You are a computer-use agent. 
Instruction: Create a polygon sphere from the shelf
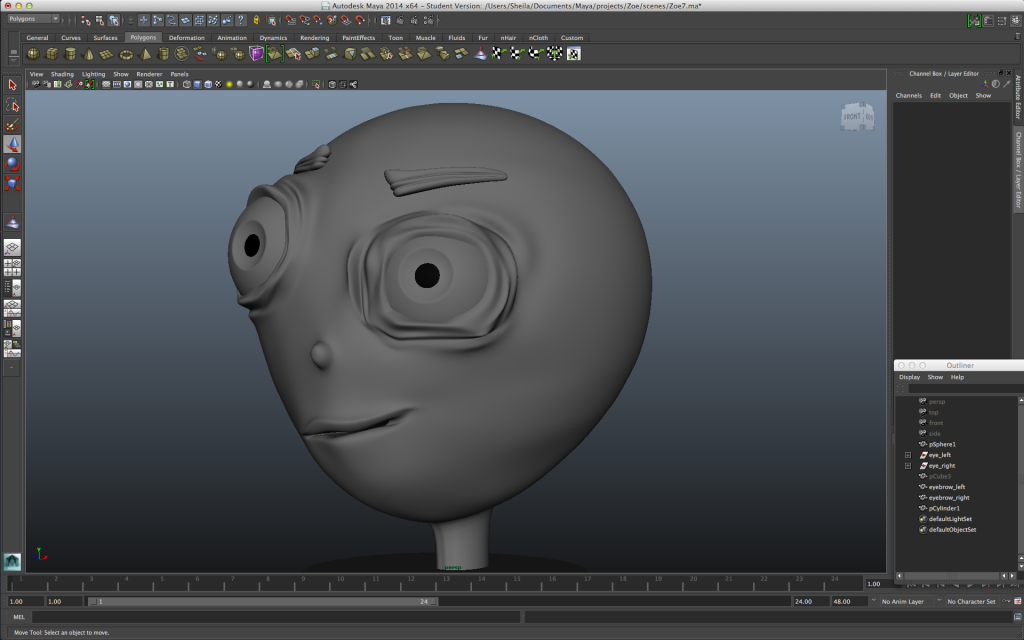click(33, 54)
